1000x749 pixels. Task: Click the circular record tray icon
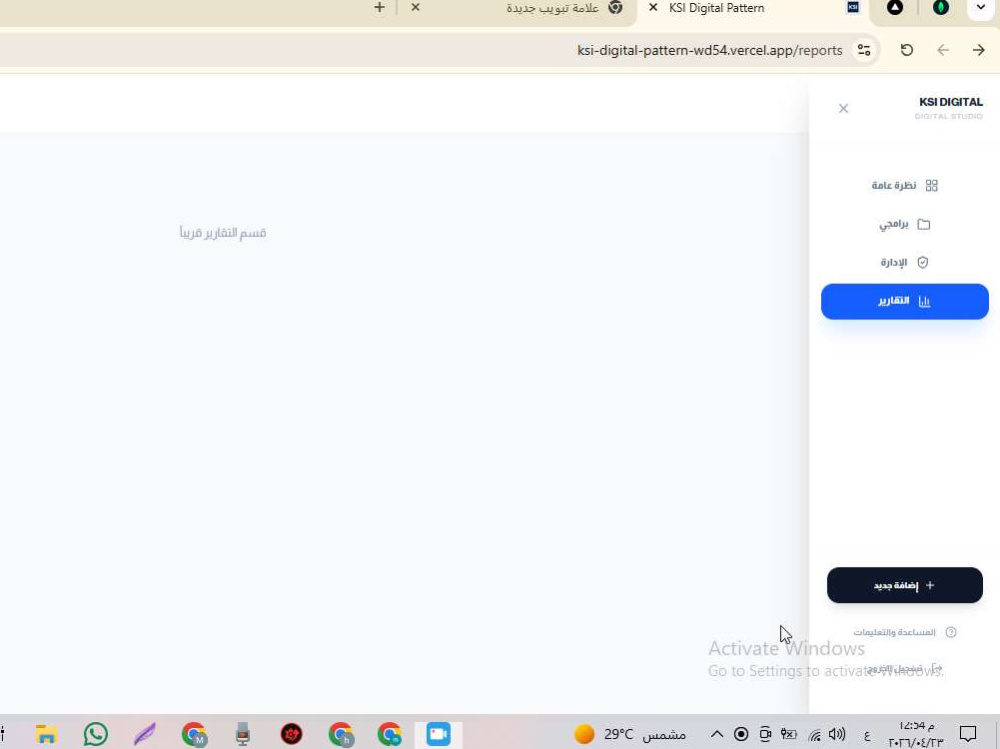[x=741, y=734]
